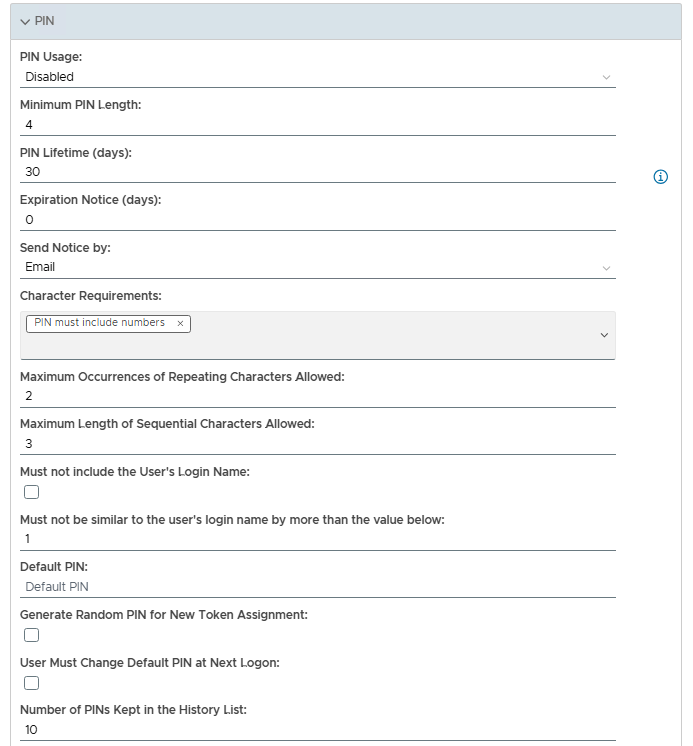This screenshot has height=746, width=693.
Task: Click the 'PIN must include numbers' chip
Action: point(100,323)
